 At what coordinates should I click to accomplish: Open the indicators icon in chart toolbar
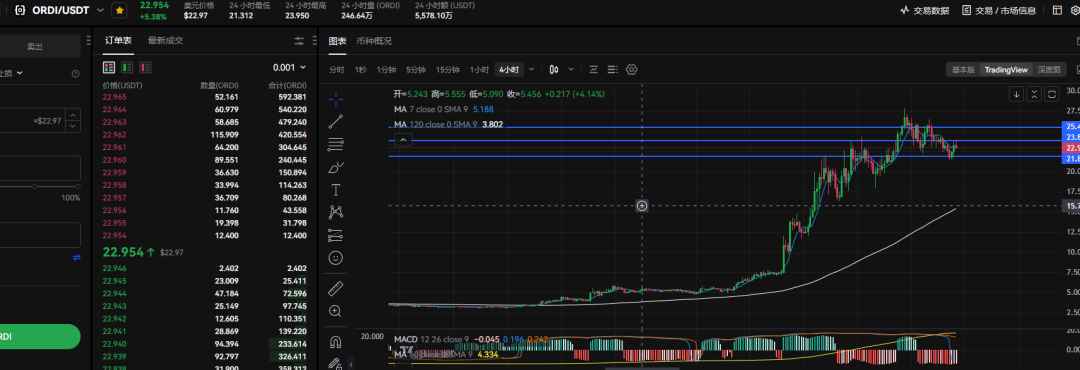coord(593,70)
